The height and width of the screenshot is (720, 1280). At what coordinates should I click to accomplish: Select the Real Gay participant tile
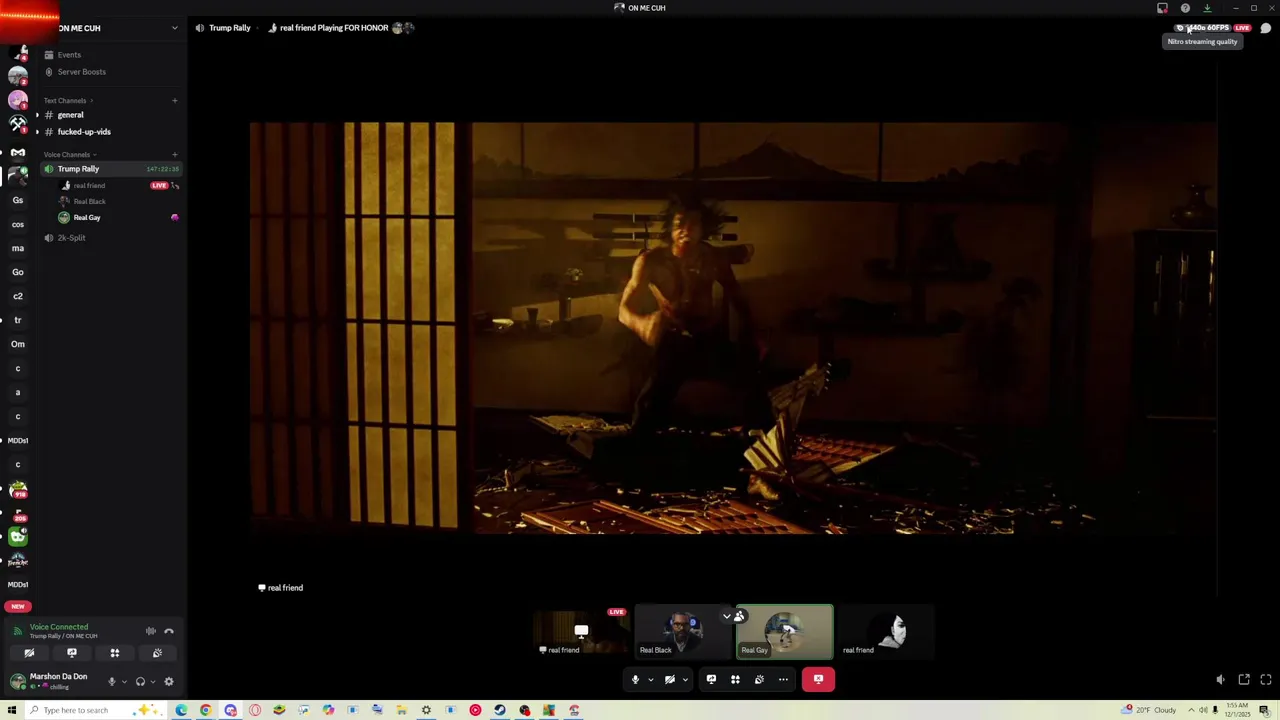[784, 632]
